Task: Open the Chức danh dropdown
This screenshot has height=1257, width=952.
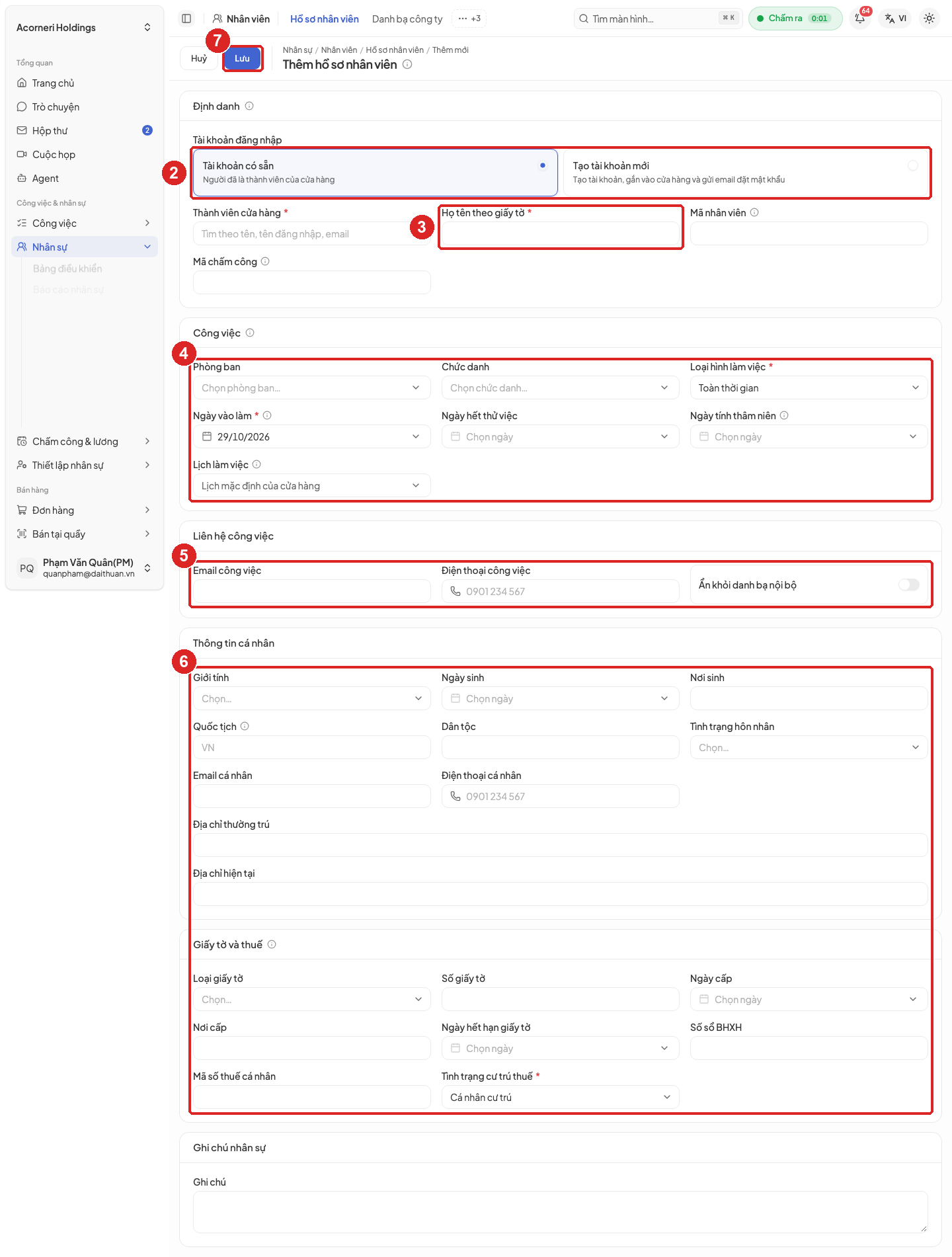Action: (561, 387)
